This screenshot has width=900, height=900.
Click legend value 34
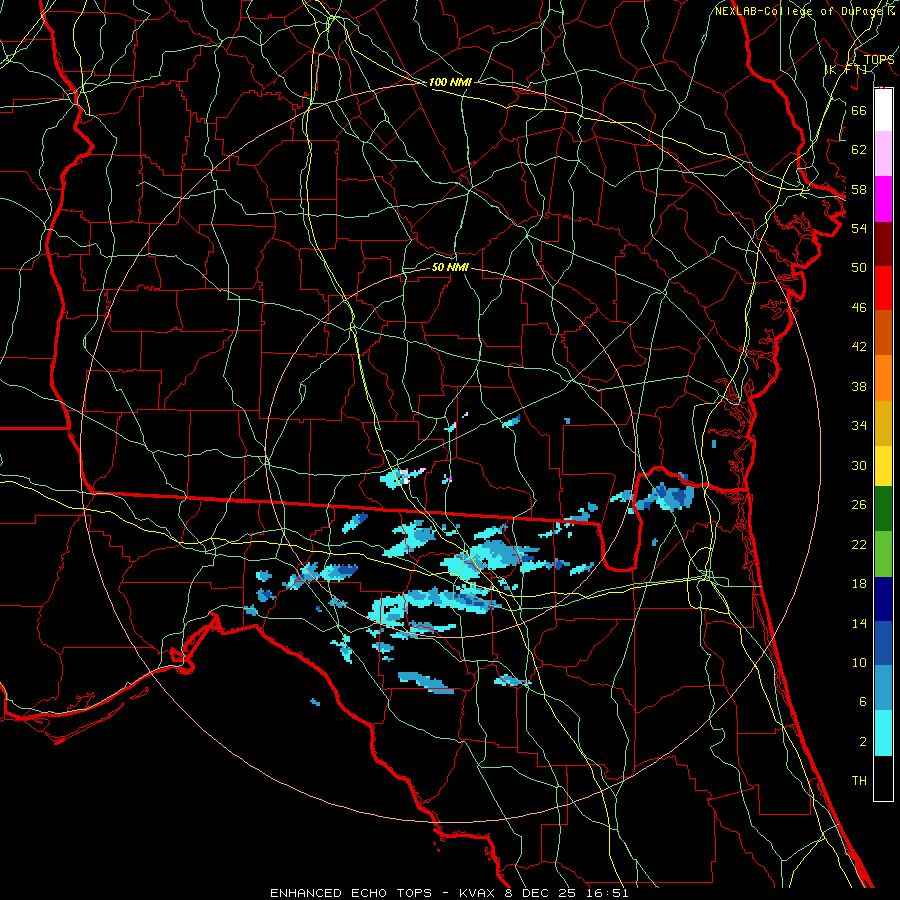tap(859, 426)
